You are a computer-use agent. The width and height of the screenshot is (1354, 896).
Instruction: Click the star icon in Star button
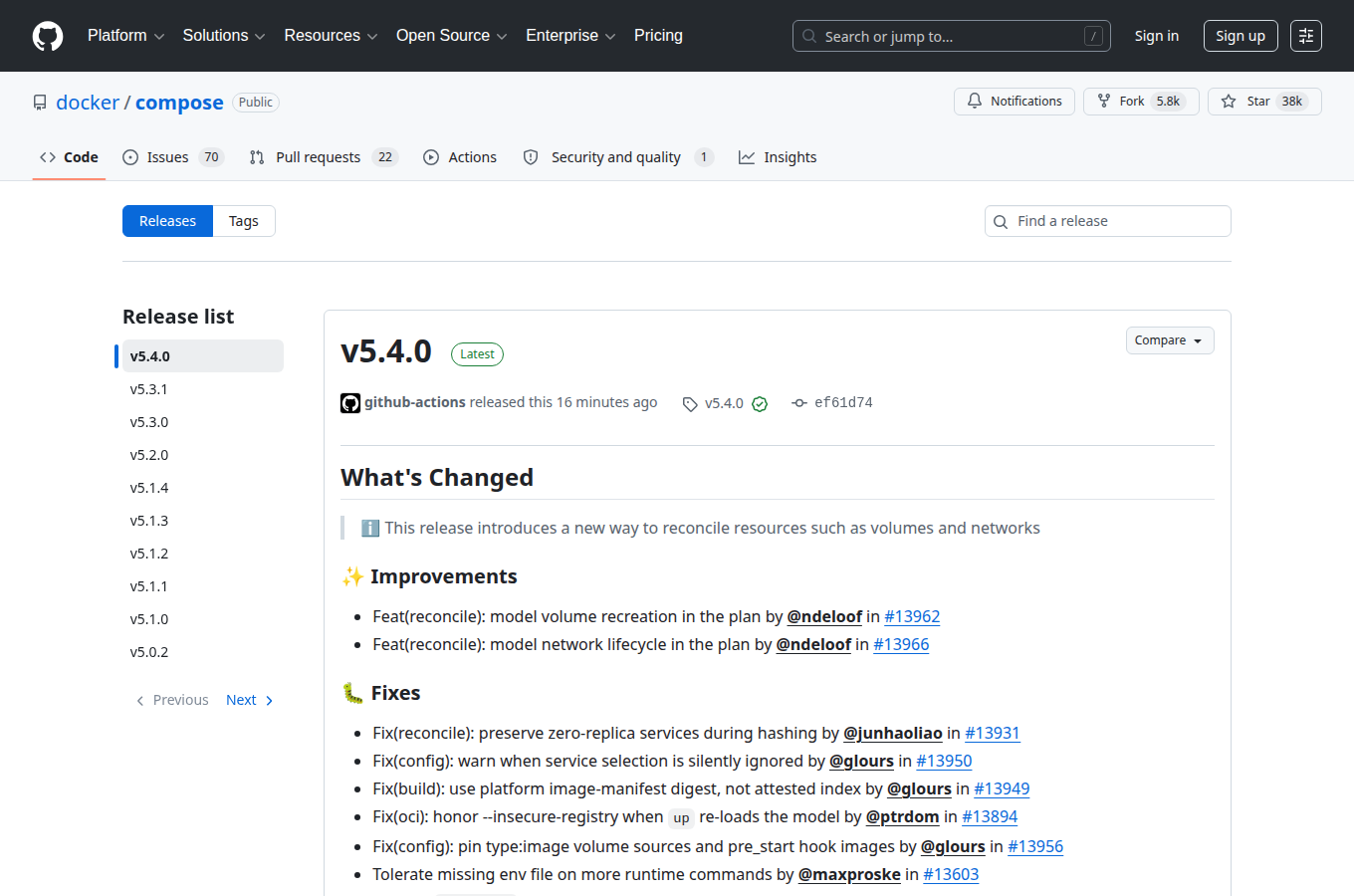1229,101
